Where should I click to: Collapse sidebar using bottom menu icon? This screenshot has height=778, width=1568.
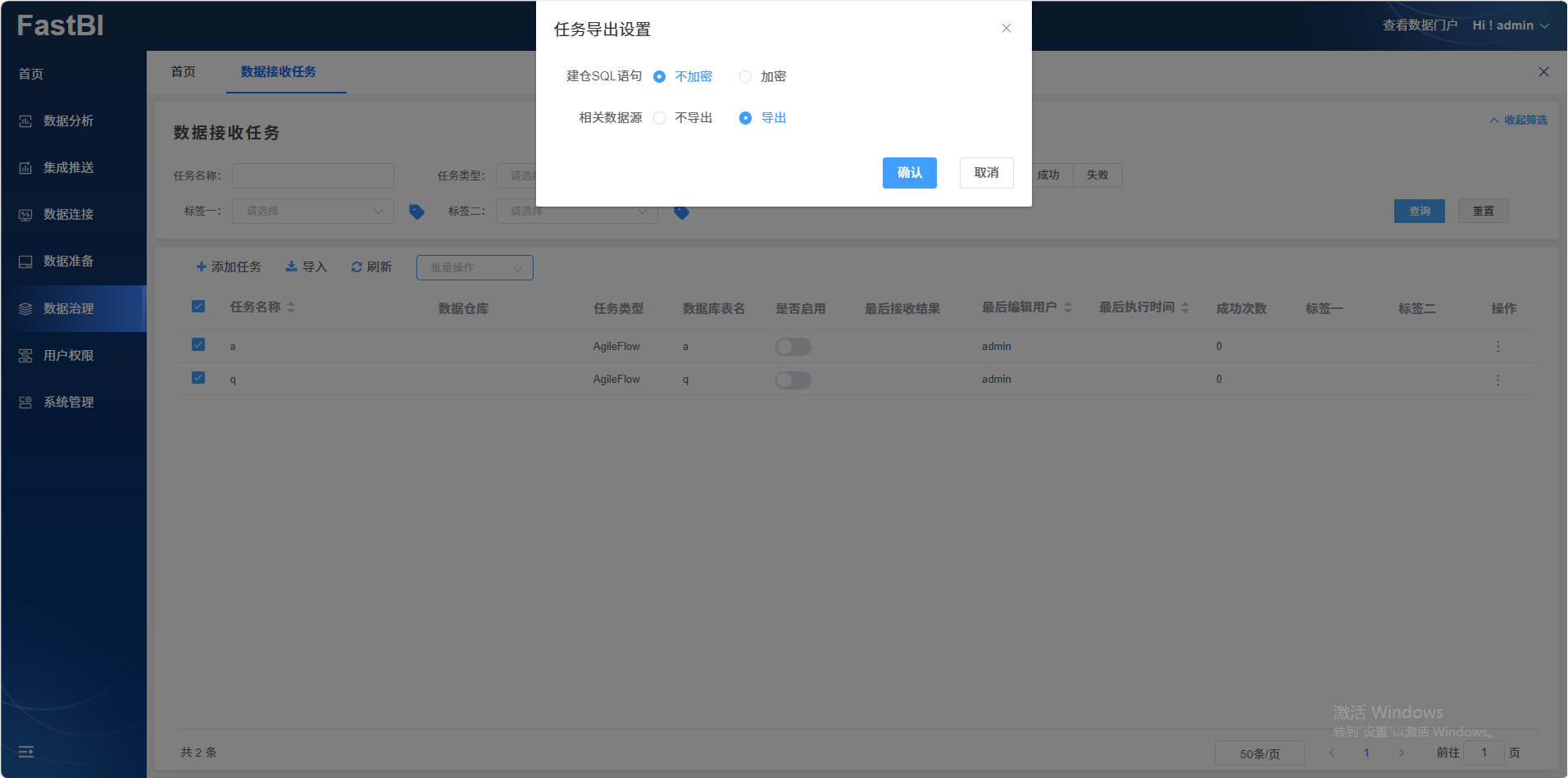tap(26, 752)
